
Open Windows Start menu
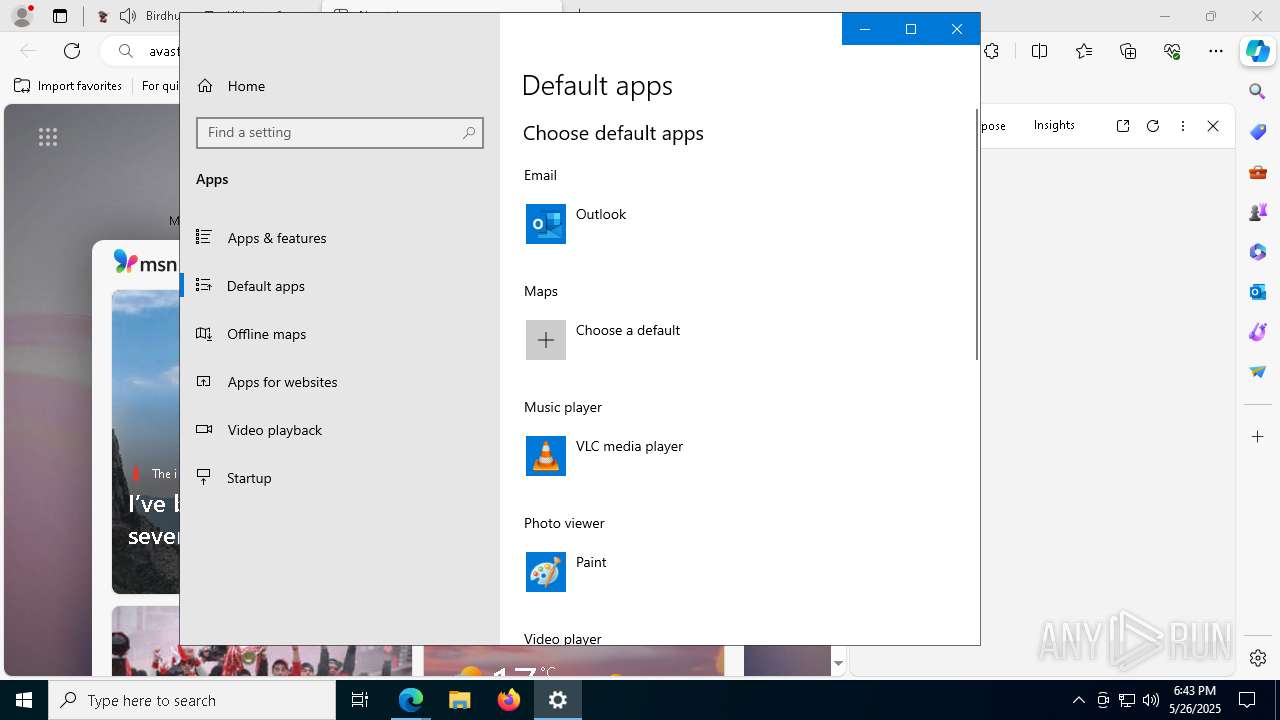point(24,700)
